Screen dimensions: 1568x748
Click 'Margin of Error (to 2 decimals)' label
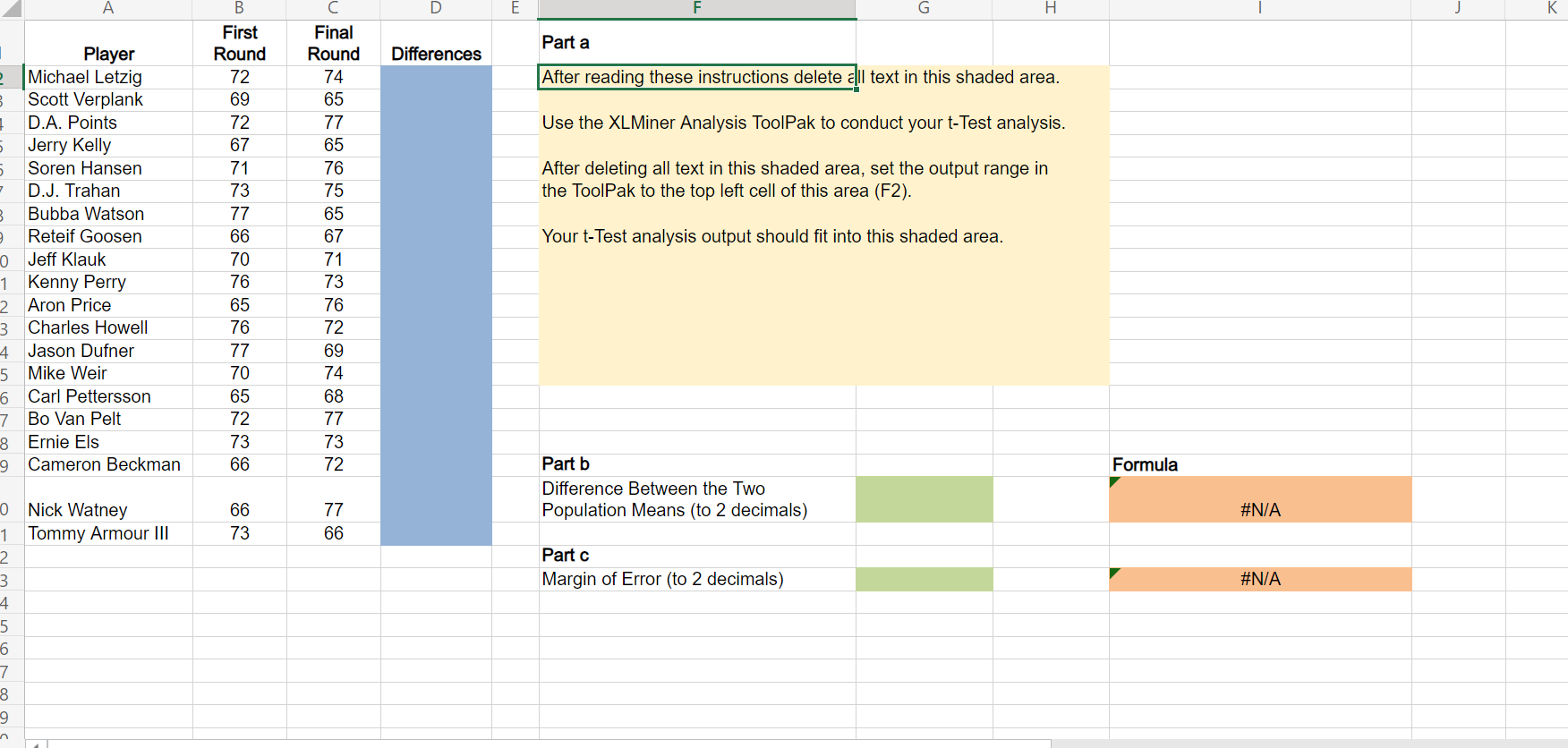663,579
